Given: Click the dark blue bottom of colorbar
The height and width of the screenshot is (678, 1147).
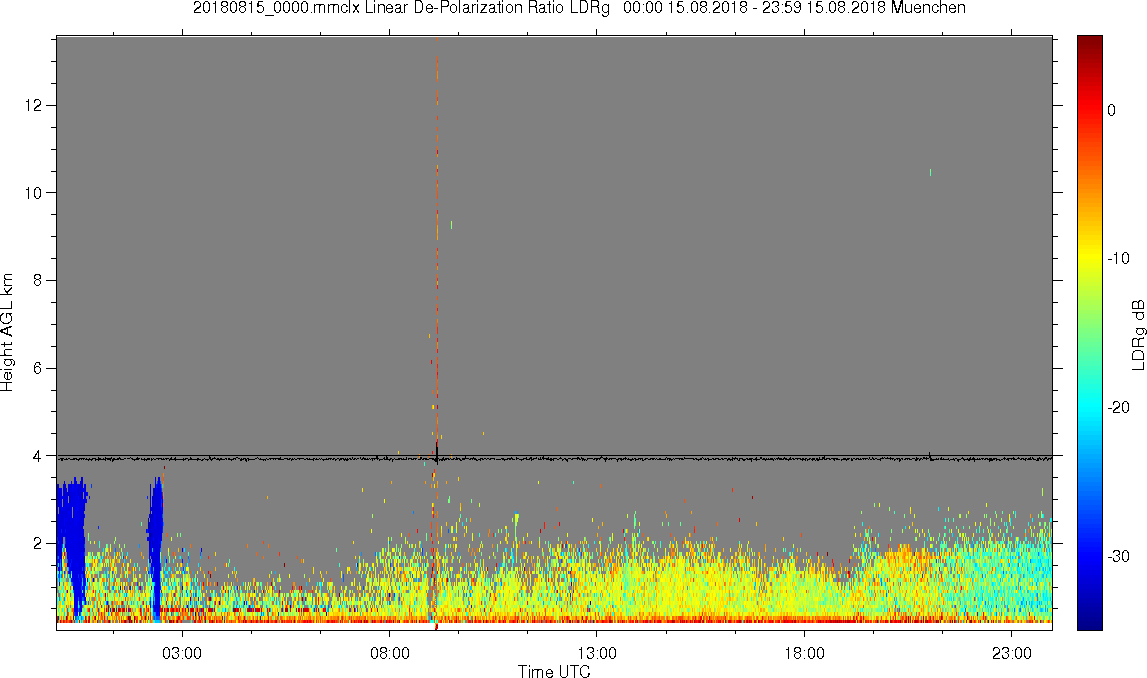Looking at the screenshot, I should tap(1089, 618).
